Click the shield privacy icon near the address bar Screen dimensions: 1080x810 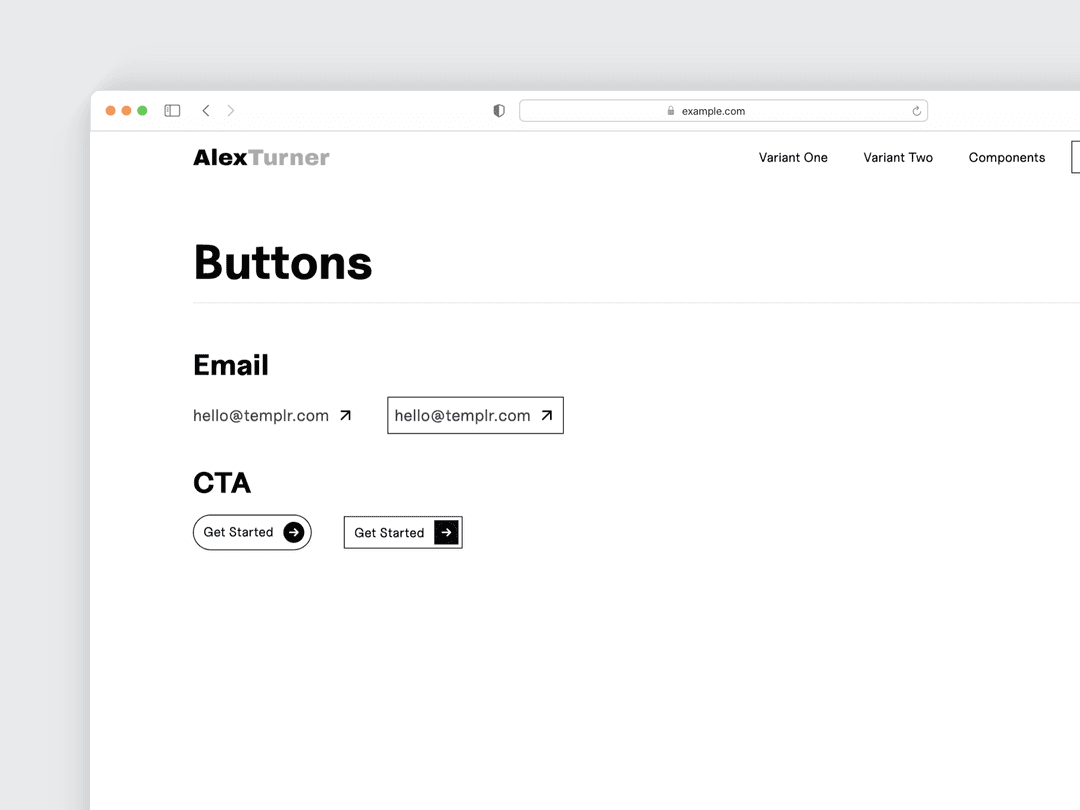point(498,110)
